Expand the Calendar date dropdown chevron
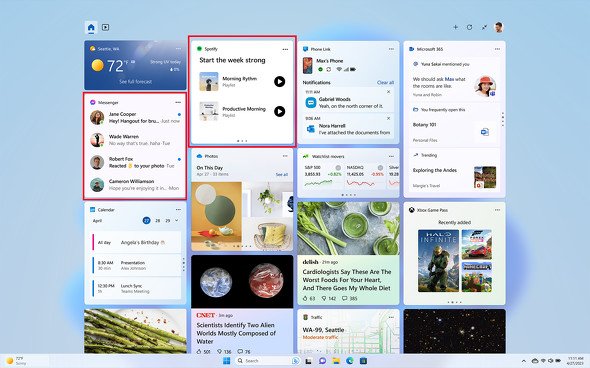The width and height of the screenshot is (590, 368). [177, 220]
